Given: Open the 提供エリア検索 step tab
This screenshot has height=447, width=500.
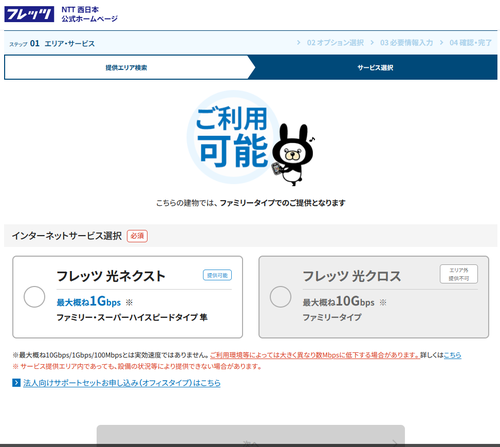Looking at the screenshot, I should coord(127,68).
